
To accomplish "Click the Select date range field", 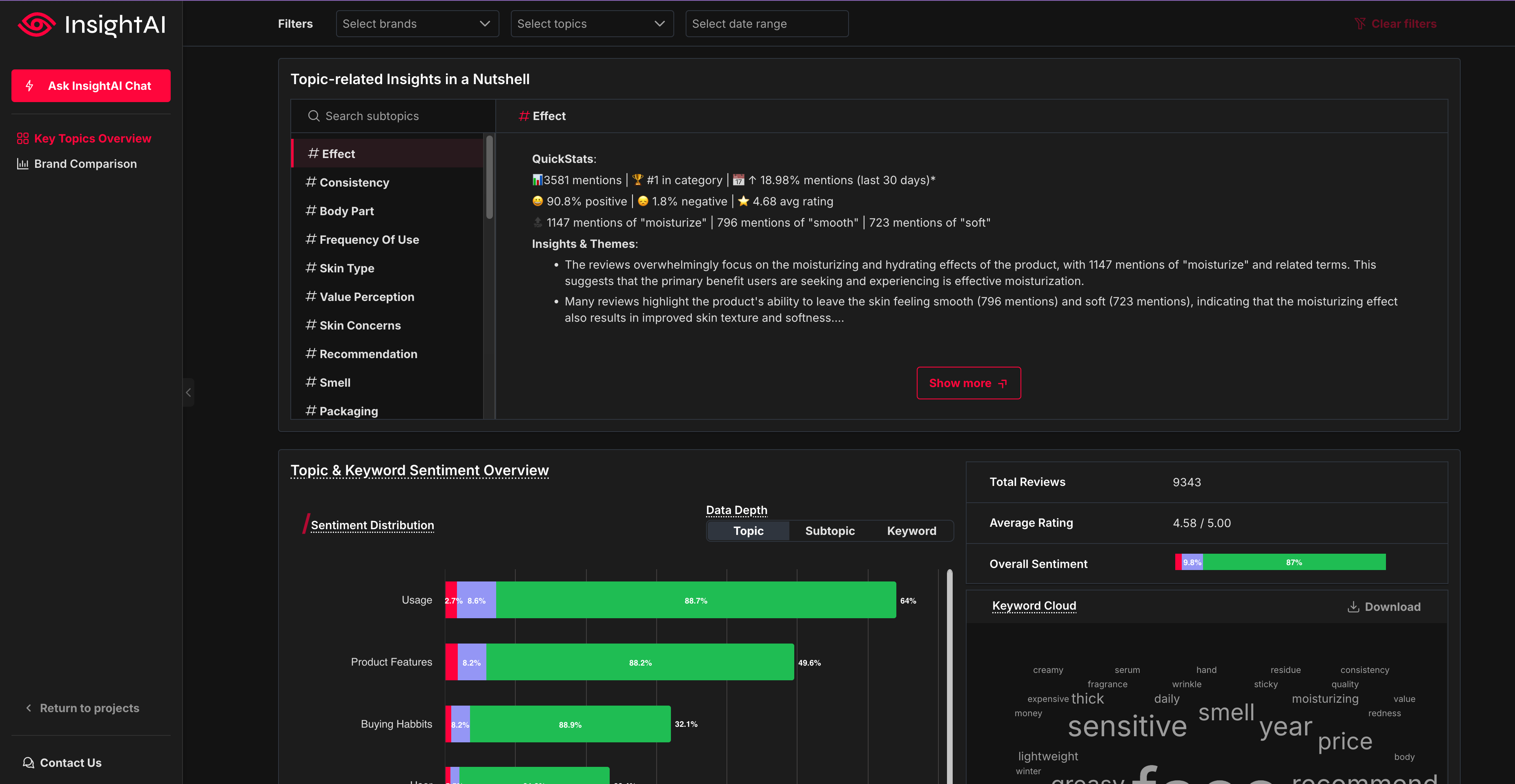I will point(766,24).
